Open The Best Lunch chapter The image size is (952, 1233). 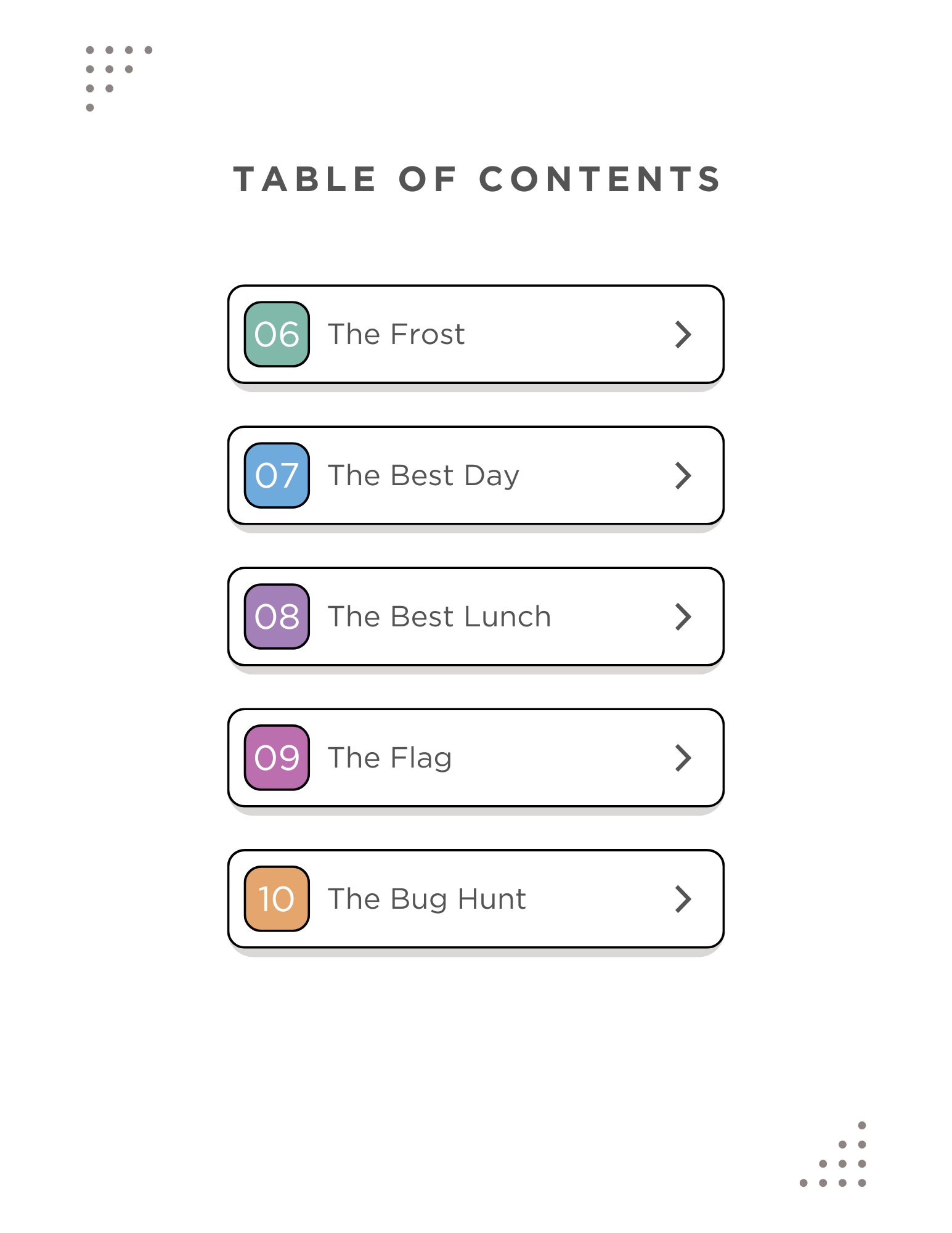[439, 616]
